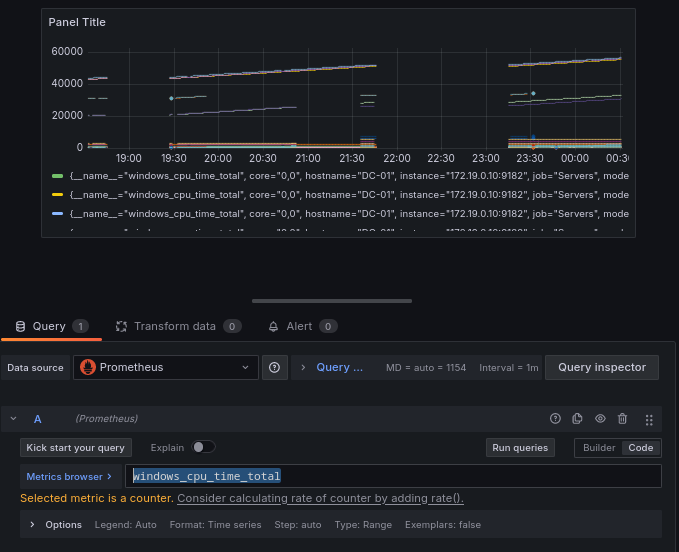Click Legend: Auto option text
Viewport: 679px width, 552px height.
click(126, 525)
